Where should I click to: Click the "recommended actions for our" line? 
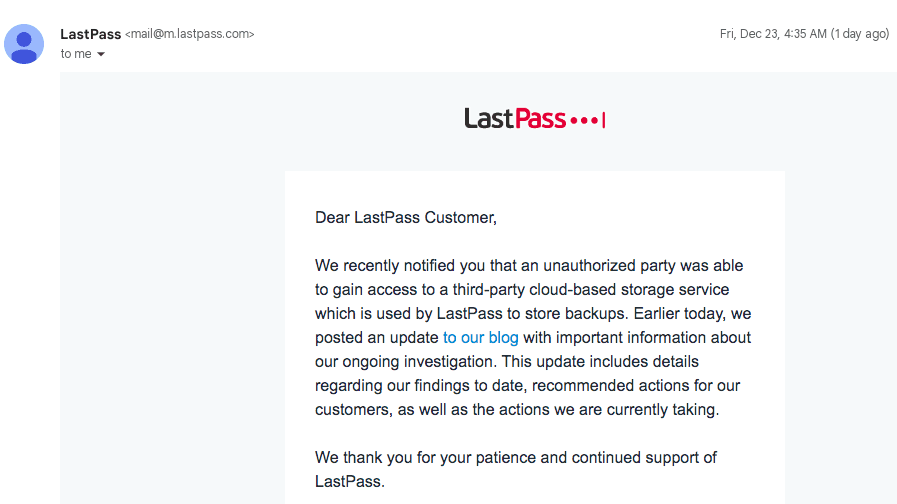coord(636,386)
